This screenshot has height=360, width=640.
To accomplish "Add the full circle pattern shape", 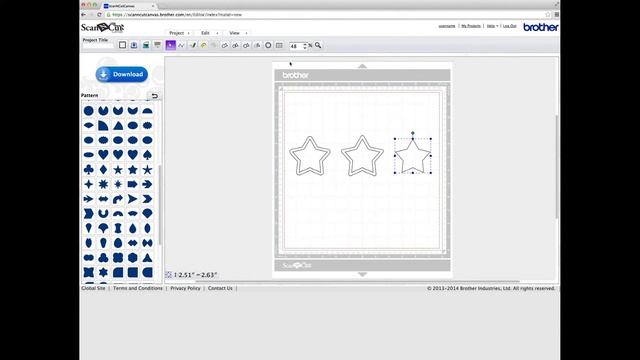I will [x=89, y=111].
